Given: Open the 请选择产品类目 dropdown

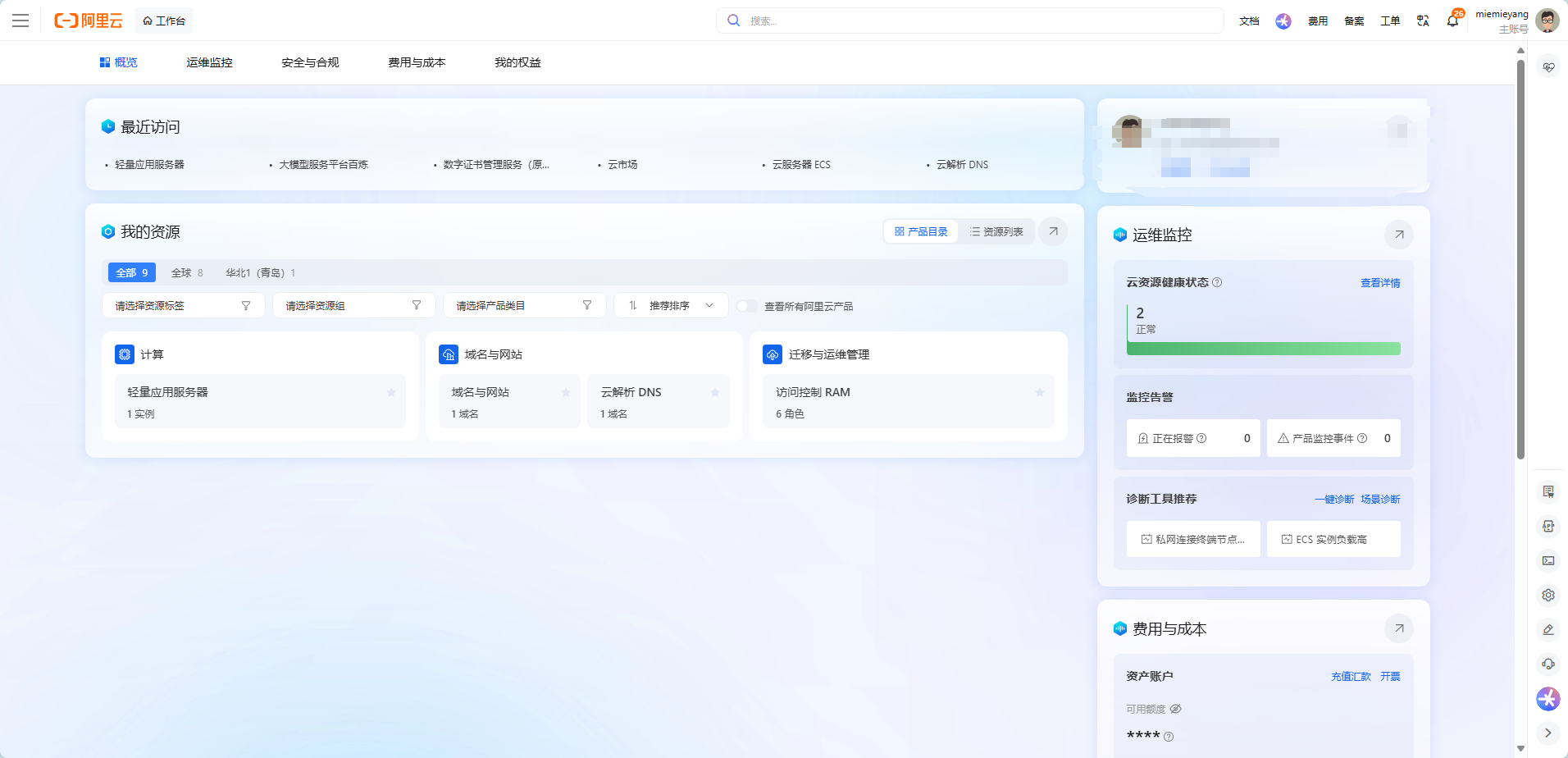Looking at the screenshot, I should [524, 305].
